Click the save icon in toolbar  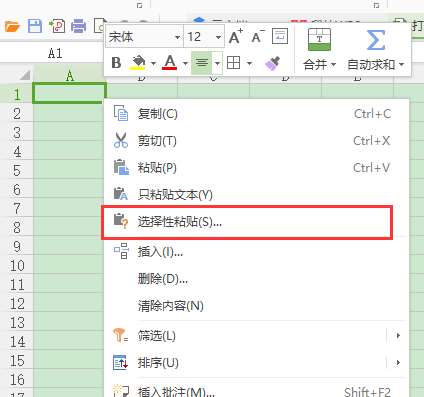[35, 26]
